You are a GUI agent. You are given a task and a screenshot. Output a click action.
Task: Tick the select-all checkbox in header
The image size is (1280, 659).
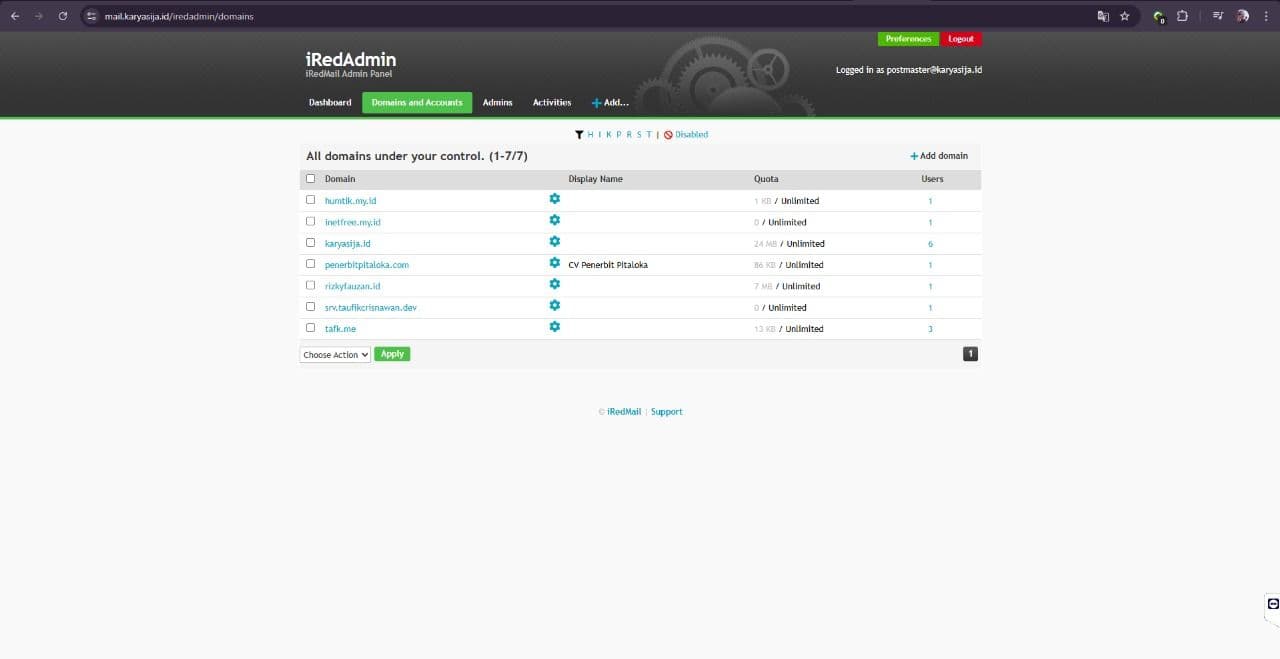click(310, 179)
